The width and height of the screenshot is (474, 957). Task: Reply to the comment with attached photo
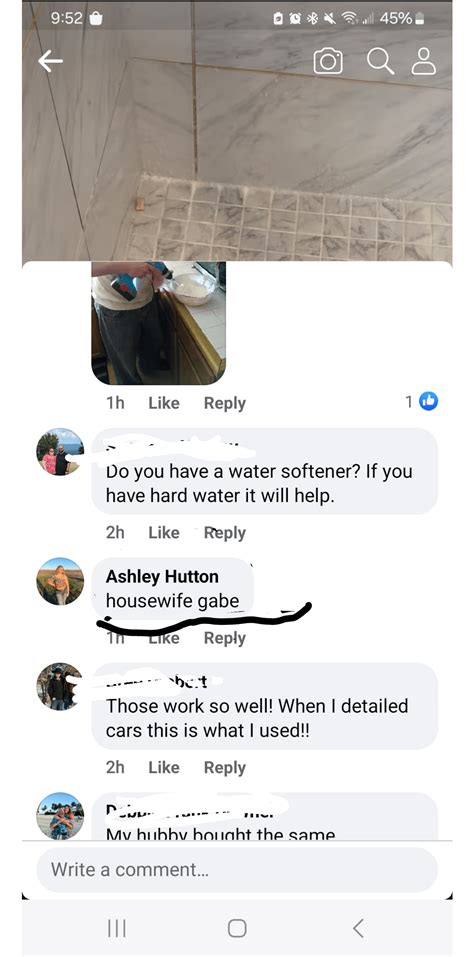[x=224, y=403]
